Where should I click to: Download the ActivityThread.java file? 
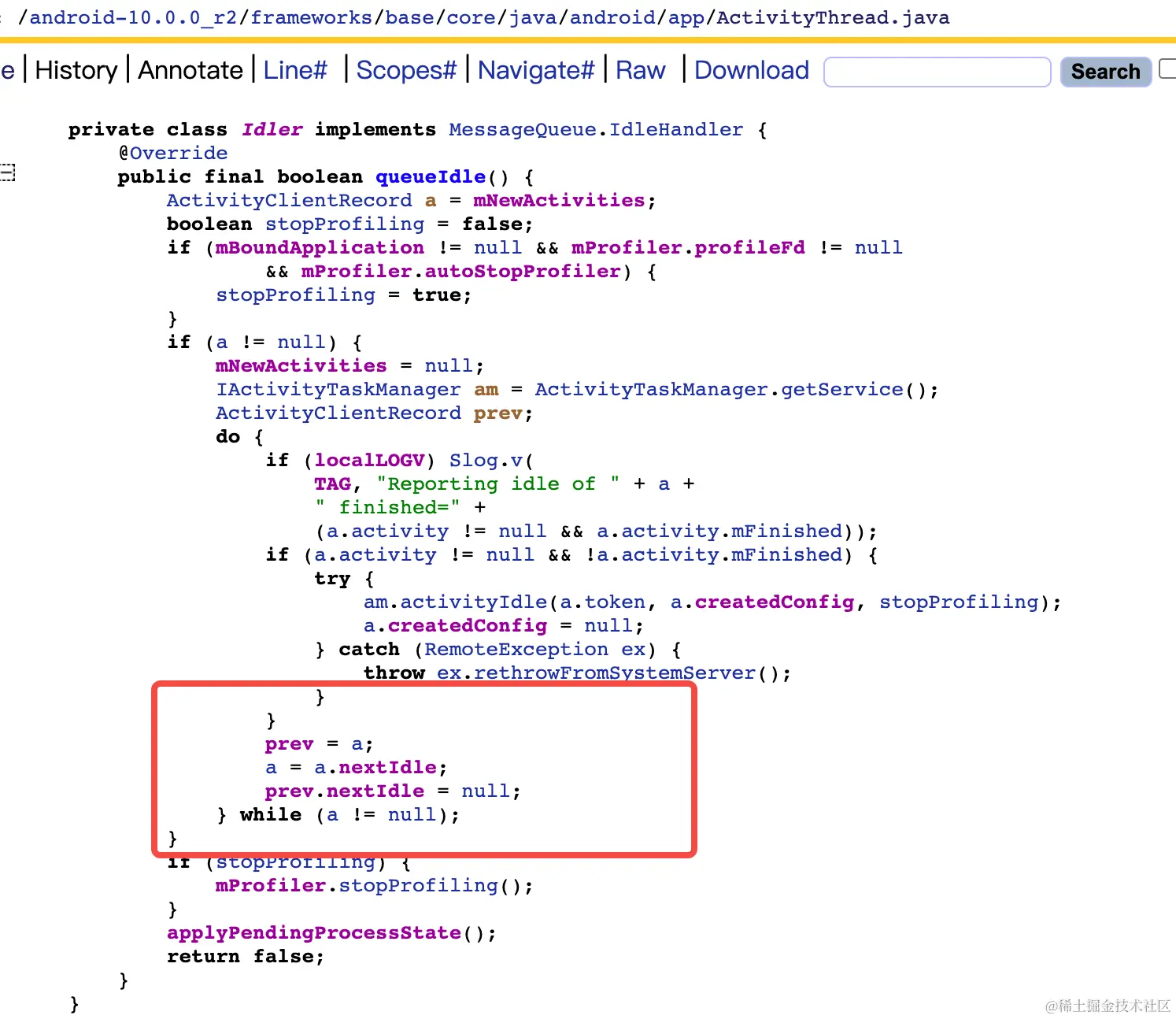752,70
